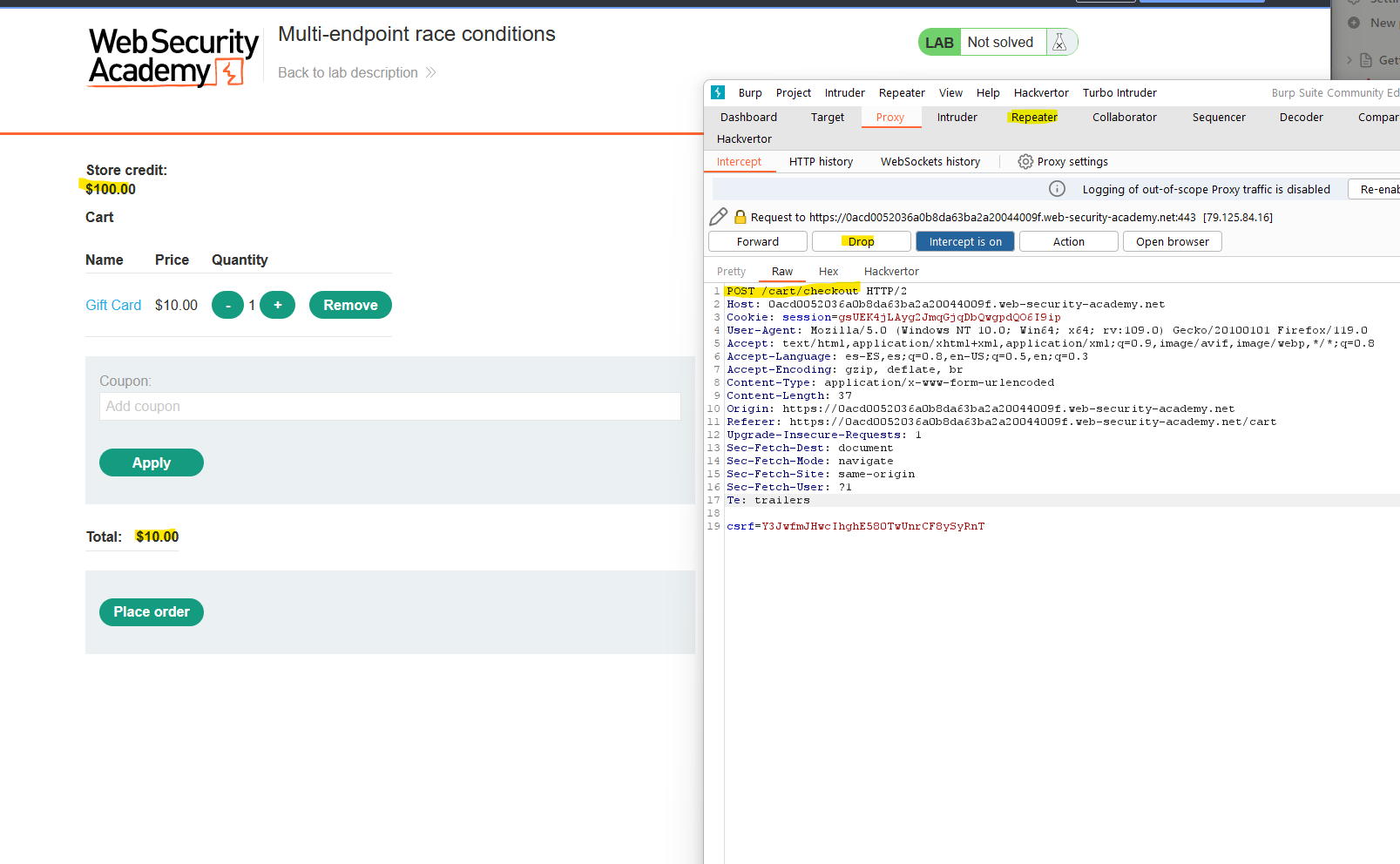This screenshot has width=1400, height=864.
Task: Switch to the Dashboard tab
Action: 748,118
